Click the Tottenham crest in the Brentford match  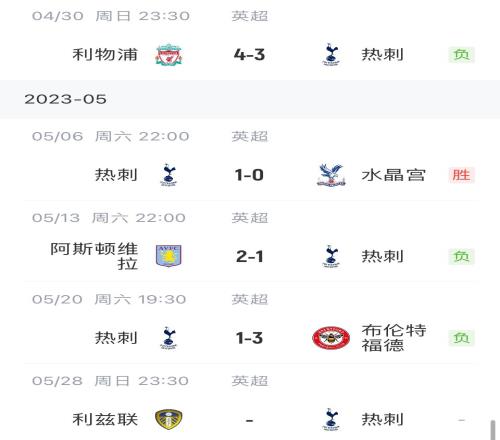(x=169, y=338)
